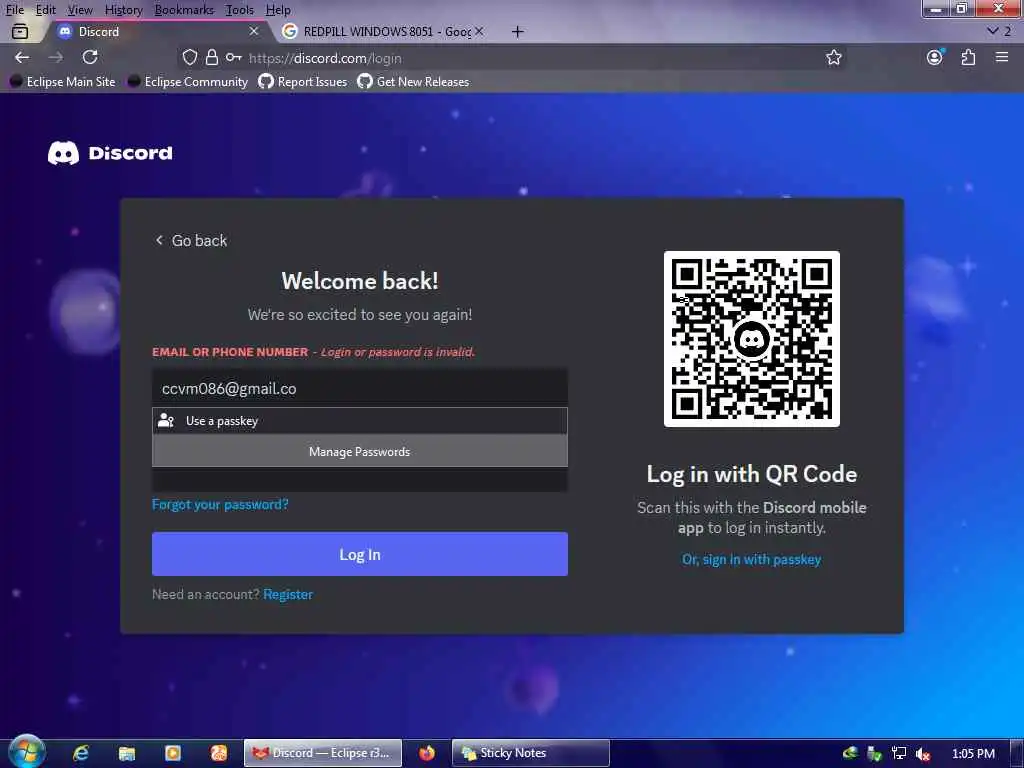Image resolution: width=1024 pixels, height=768 pixels.
Task: Click the browser back arrow
Action: [22, 57]
